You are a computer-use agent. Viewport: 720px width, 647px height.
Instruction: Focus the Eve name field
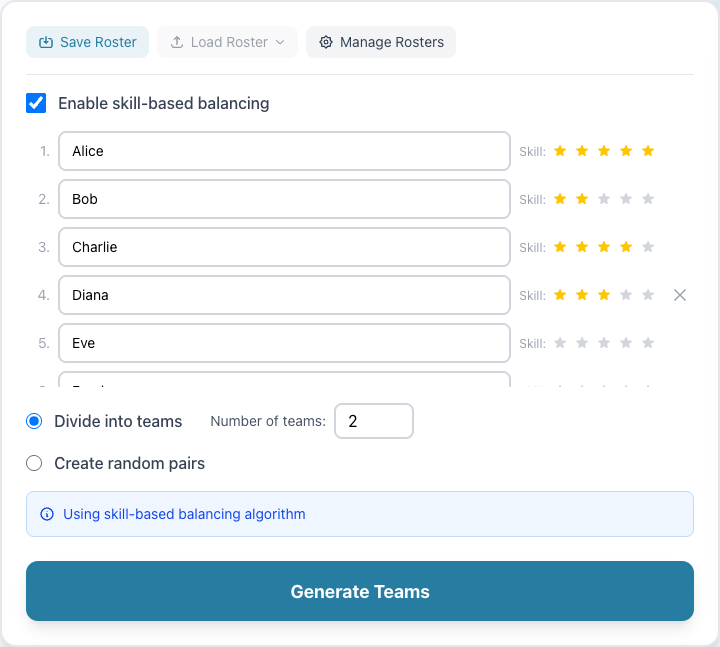(x=284, y=343)
